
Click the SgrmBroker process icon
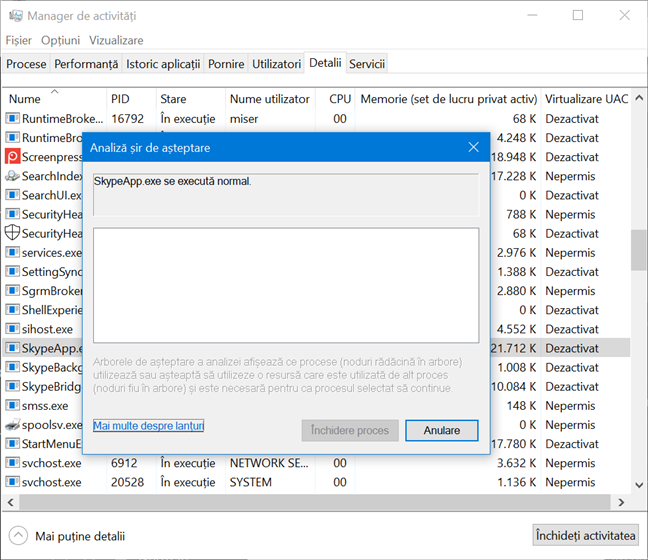click(12, 291)
